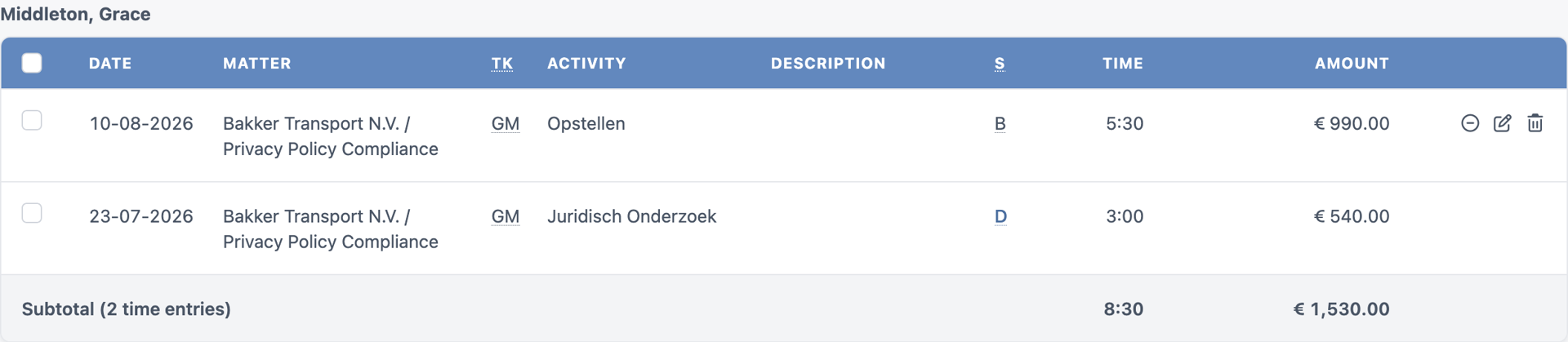1568x342 pixels.
Task: Sort by the DATE column header
Action: (110, 64)
